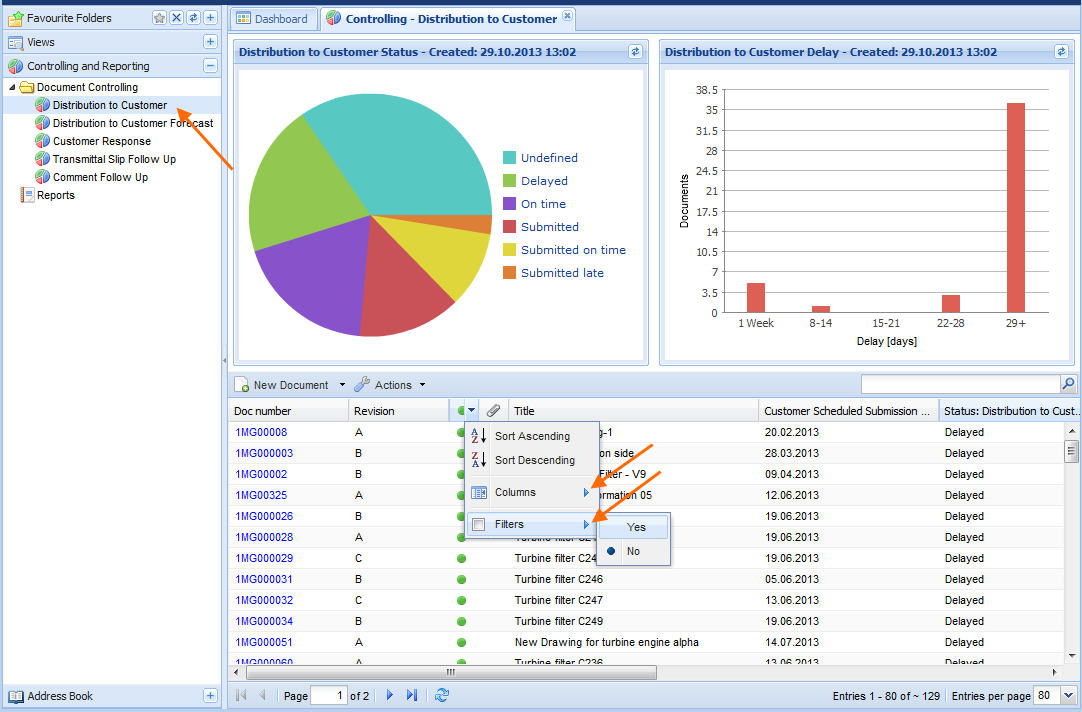Open the New Document dropdown arrow

point(342,385)
